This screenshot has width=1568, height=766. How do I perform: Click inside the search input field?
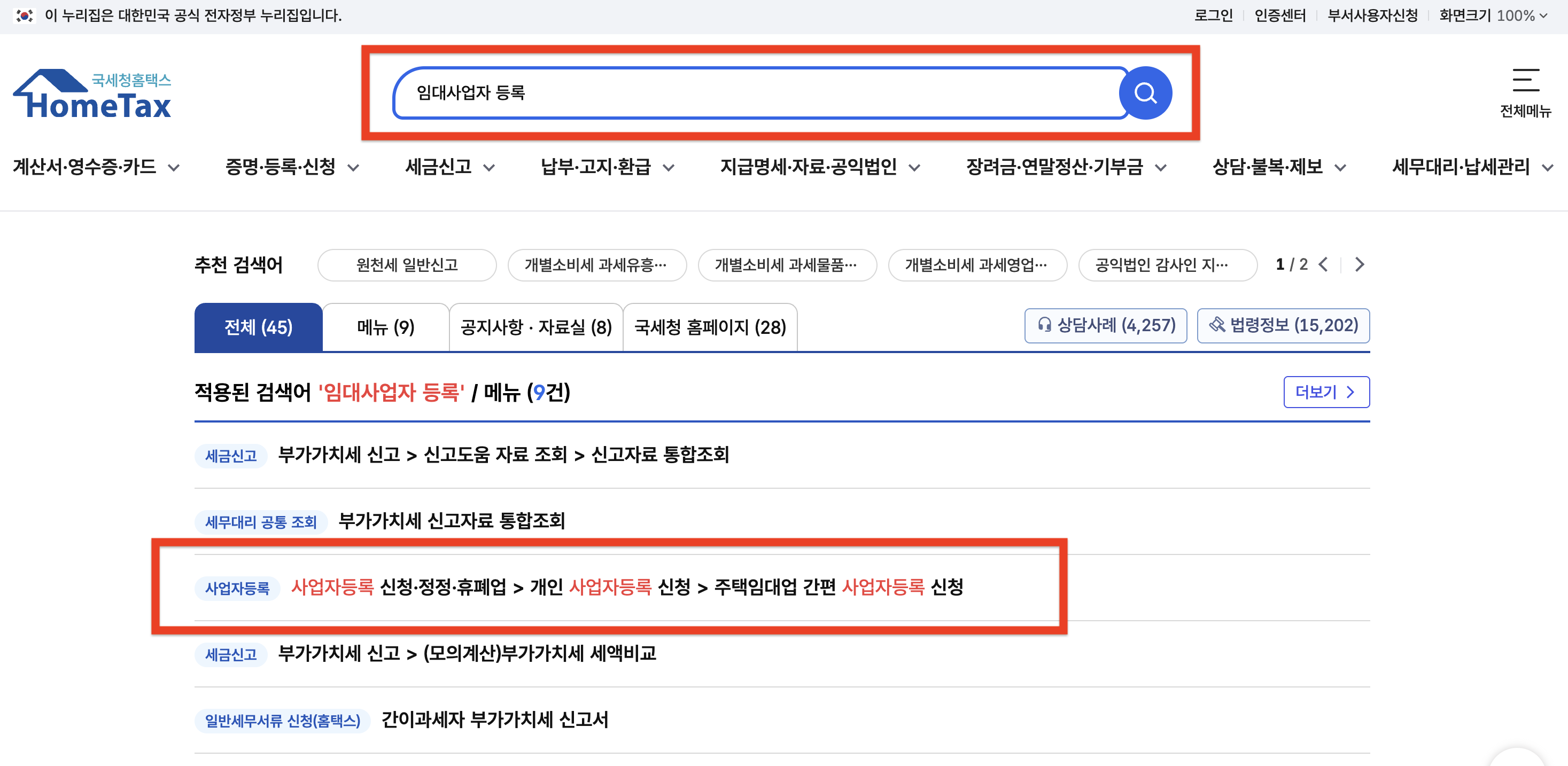click(731, 93)
